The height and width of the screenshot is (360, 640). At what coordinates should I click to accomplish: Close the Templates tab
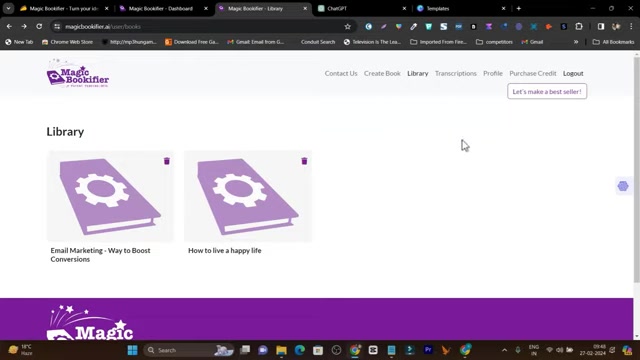pos(503,9)
